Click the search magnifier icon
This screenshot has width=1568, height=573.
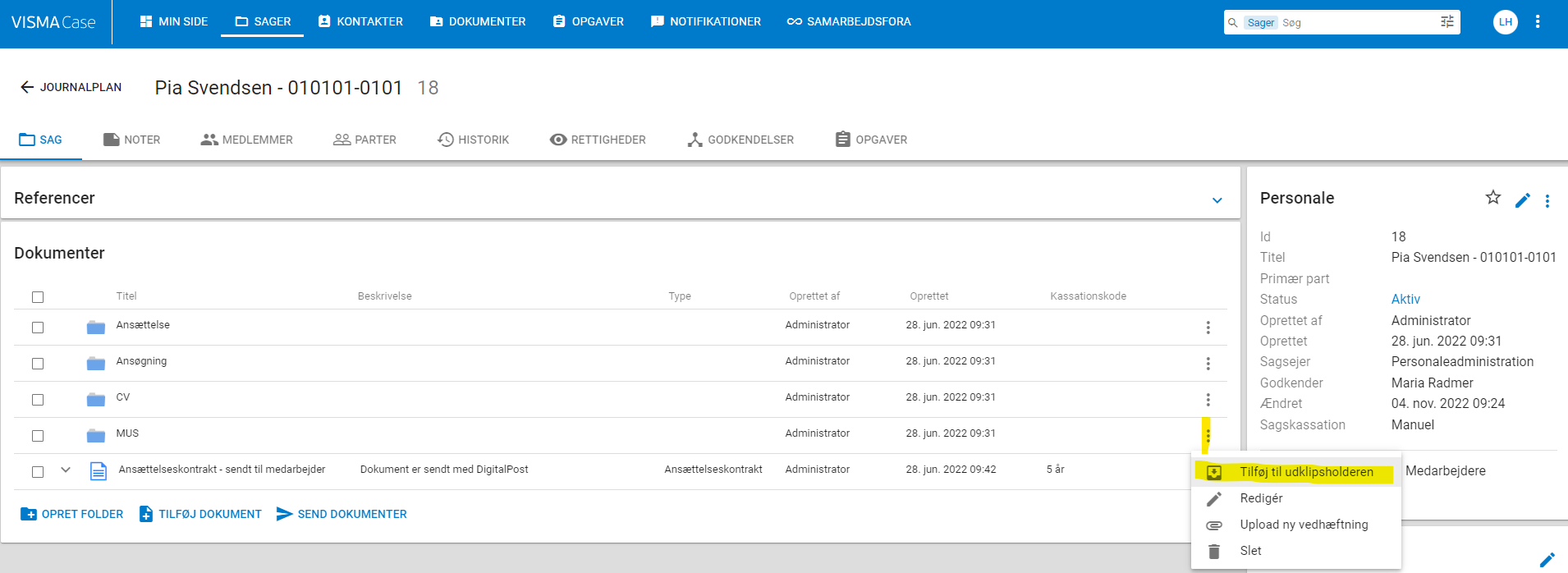pyautogui.click(x=1232, y=23)
